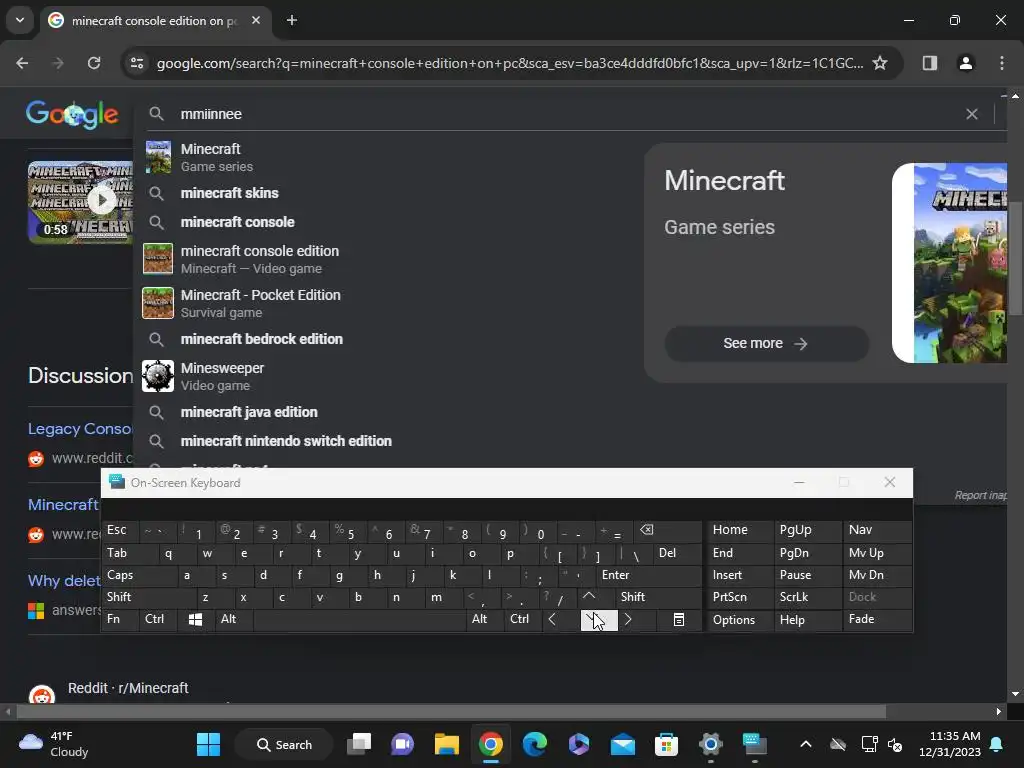This screenshot has height=768, width=1024.
Task: Open taskbar Search box
Action: coord(284,744)
